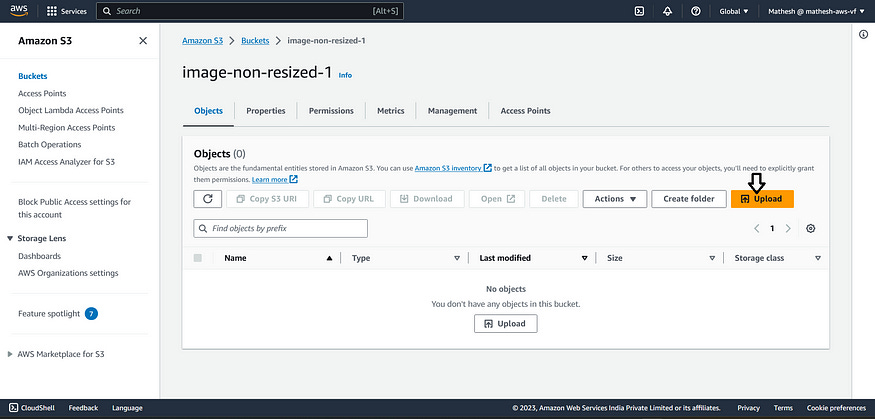The image size is (875, 419).
Task: Switch to the Permissions tab
Action: (331, 110)
